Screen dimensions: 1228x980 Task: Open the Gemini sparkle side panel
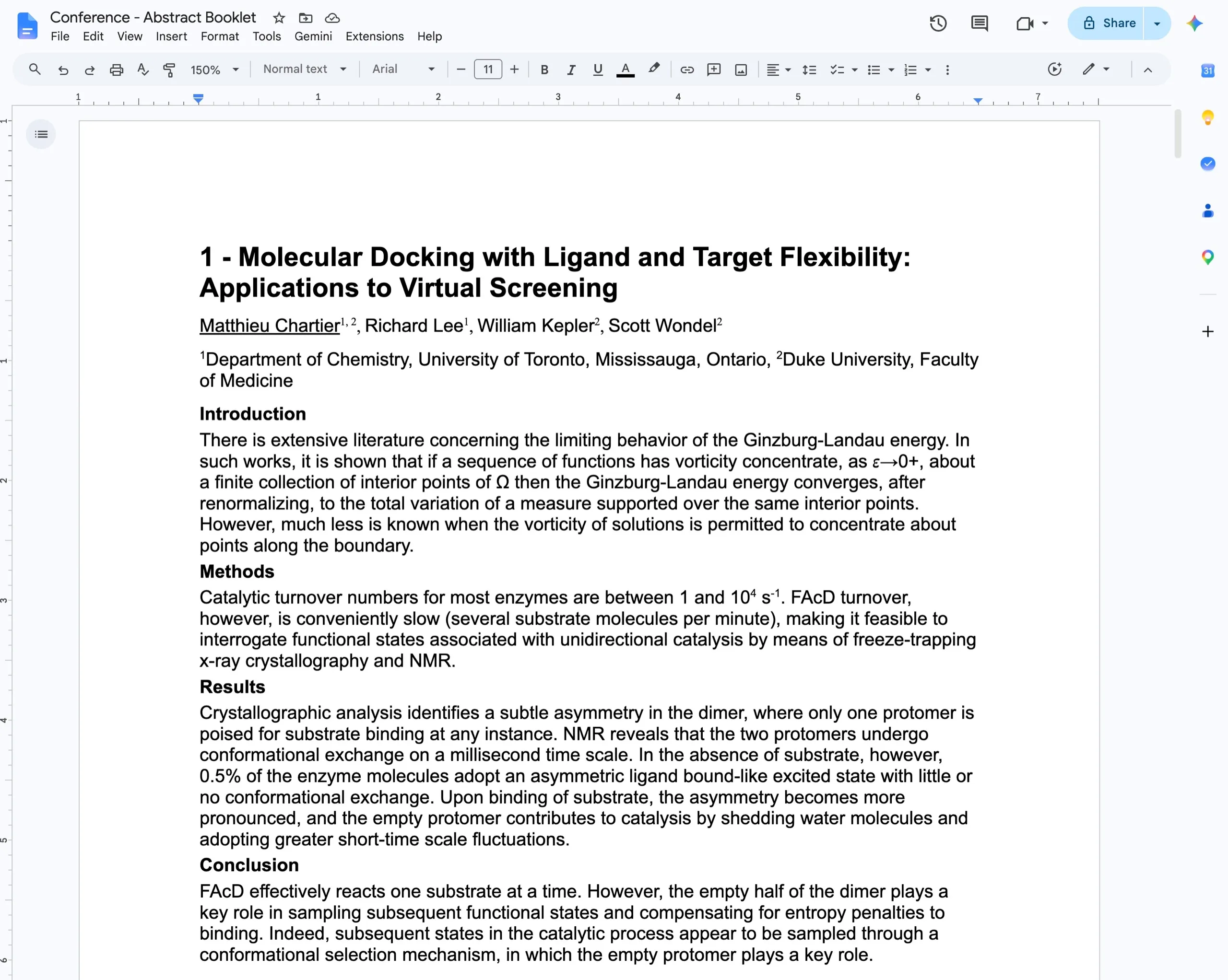[1195, 23]
